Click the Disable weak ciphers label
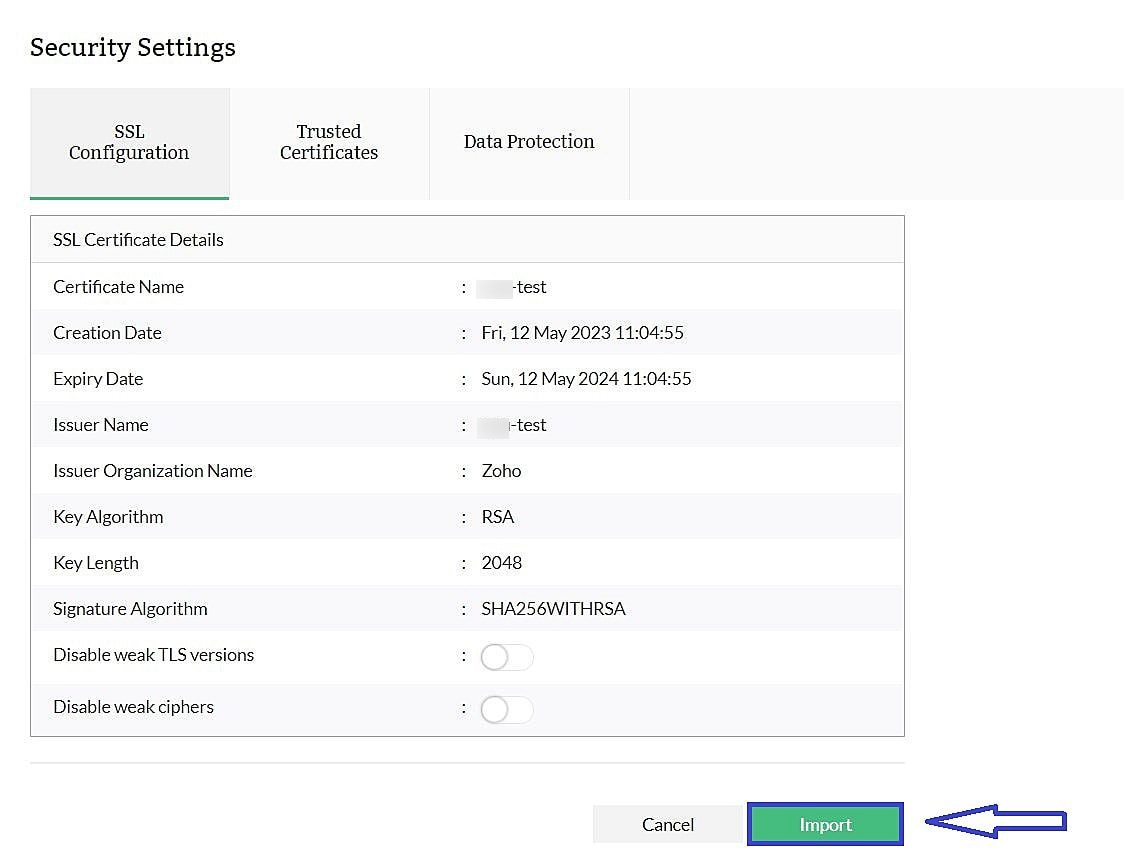This screenshot has width=1124, height=853. click(x=133, y=707)
